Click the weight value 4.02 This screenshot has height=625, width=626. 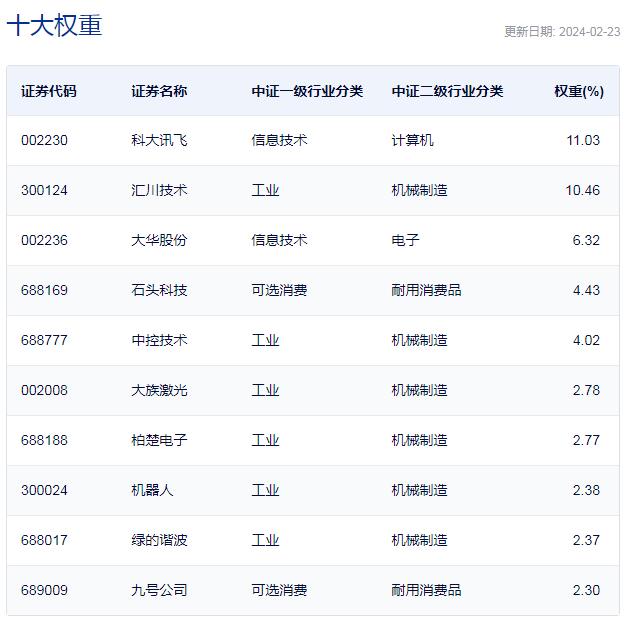[586, 340]
